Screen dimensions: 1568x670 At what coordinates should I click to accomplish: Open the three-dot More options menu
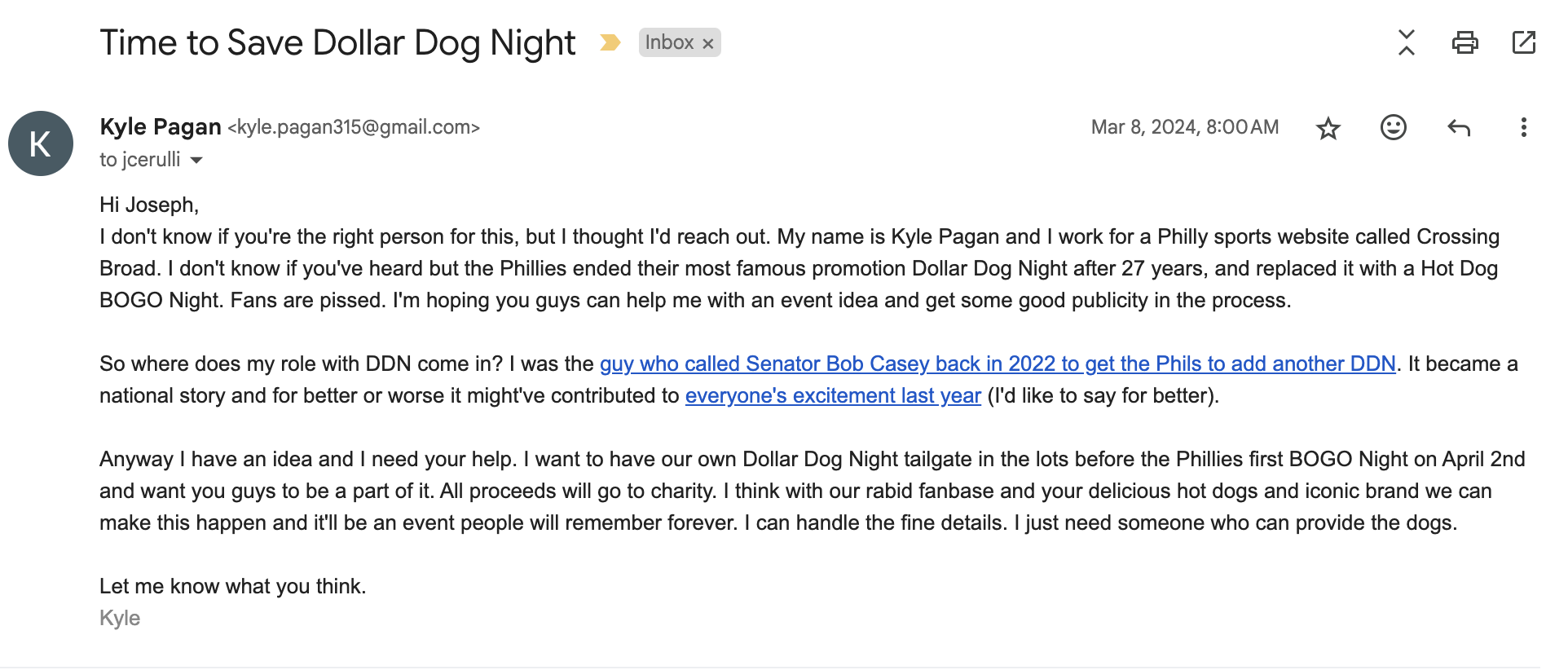click(1523, 127)
